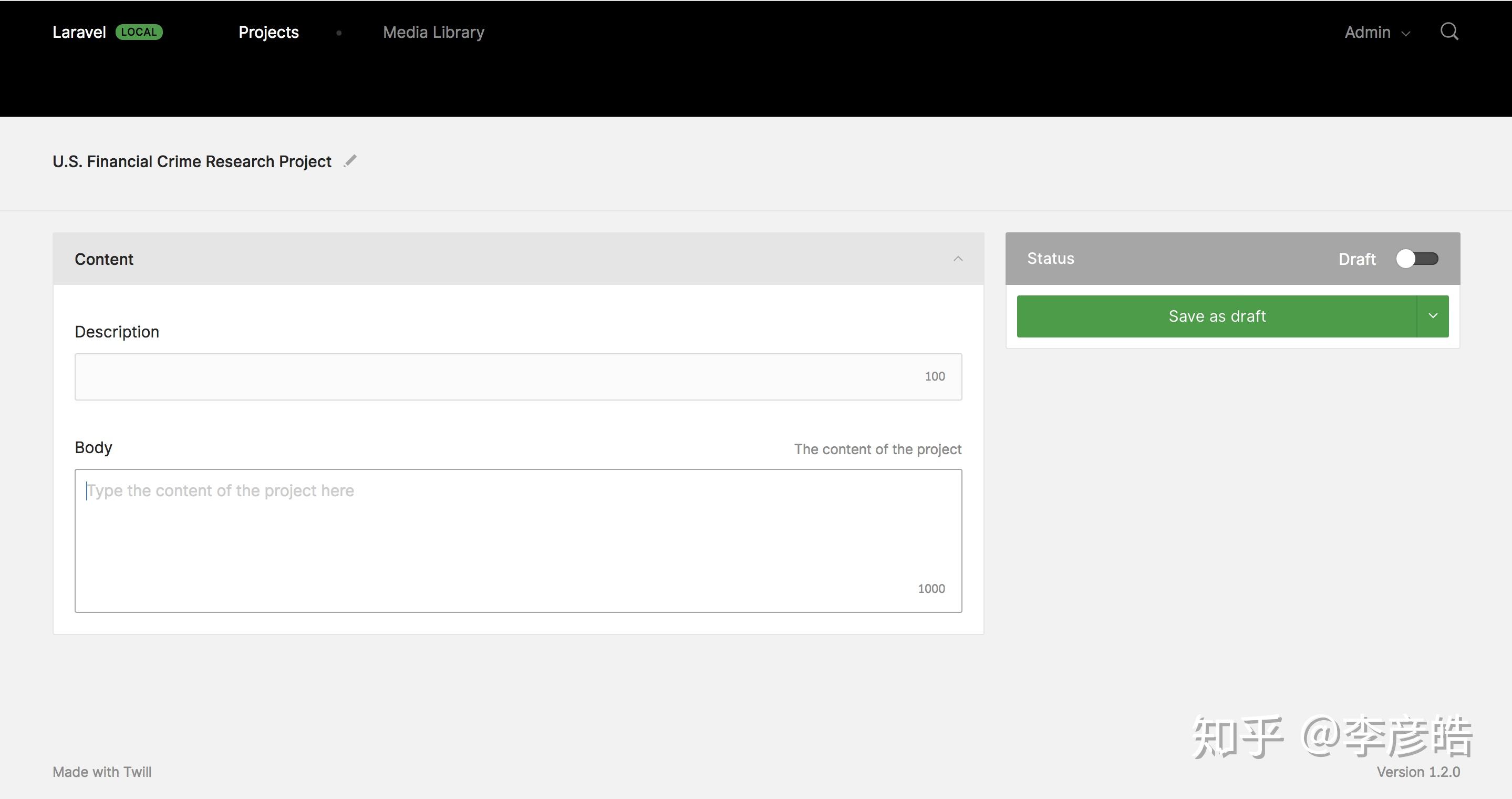Click the Laravel app name

[79, 32]
